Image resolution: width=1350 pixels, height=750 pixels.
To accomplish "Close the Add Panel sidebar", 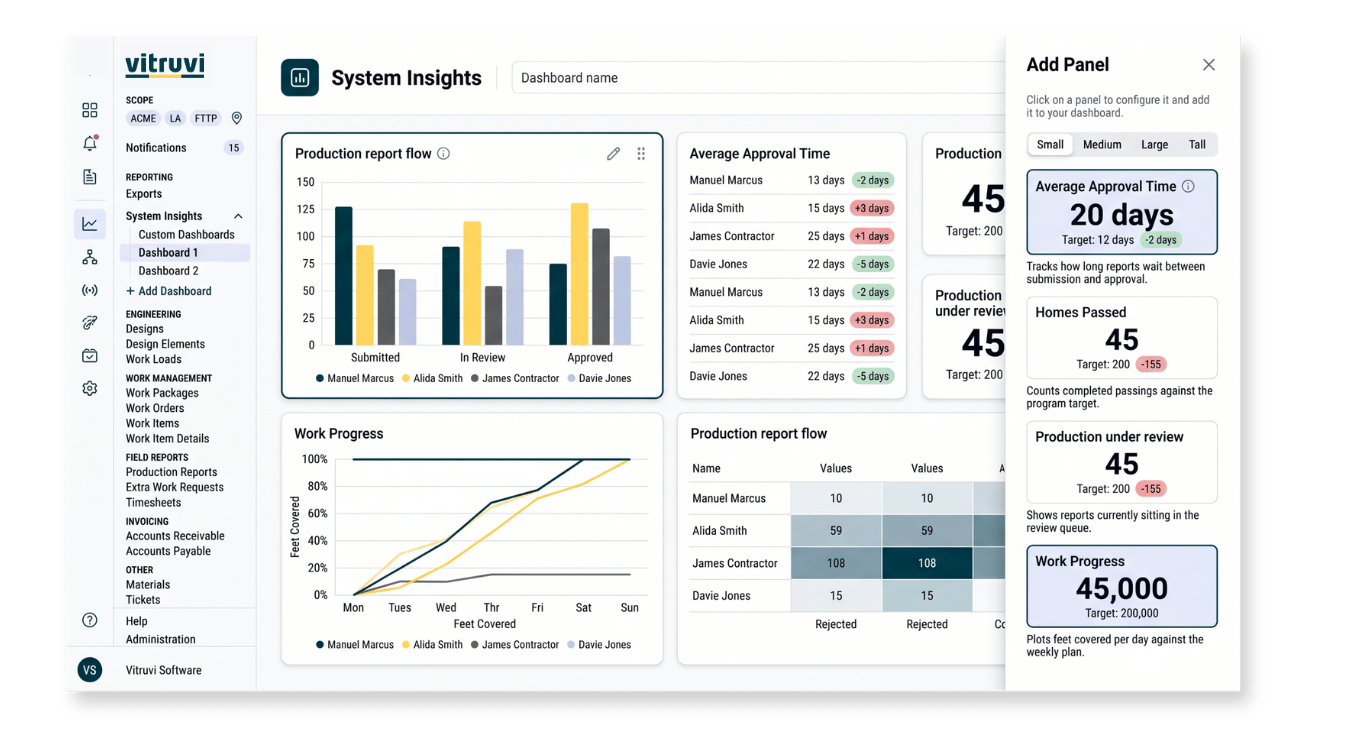I will pyautogui.click(x=1209, y=65).
